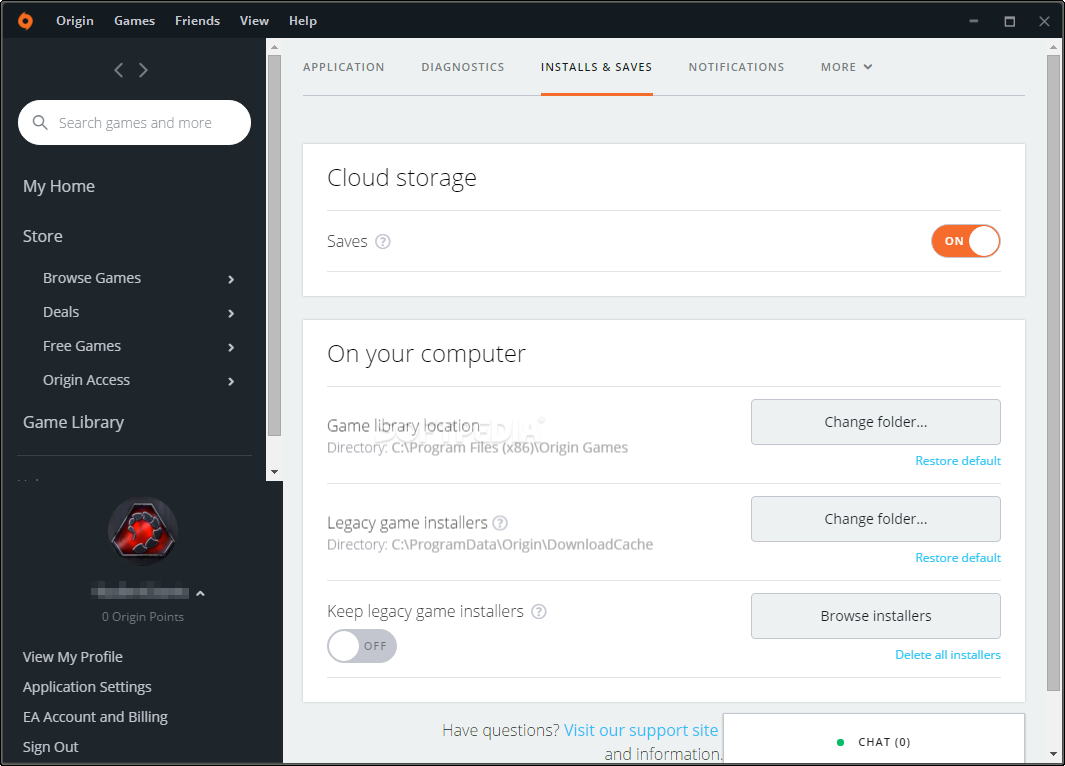Change folder for Game library location
1065x766 pixels.
876,422
